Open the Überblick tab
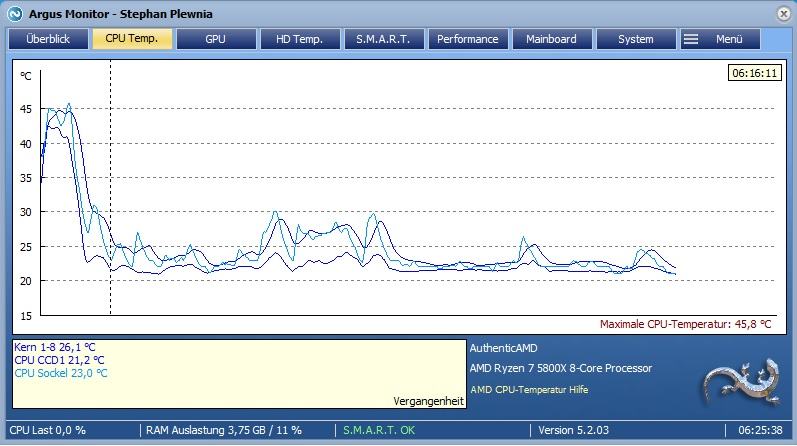Image resolution: width=797 pixels, height=446 pixels. click(x=48, y=39)
